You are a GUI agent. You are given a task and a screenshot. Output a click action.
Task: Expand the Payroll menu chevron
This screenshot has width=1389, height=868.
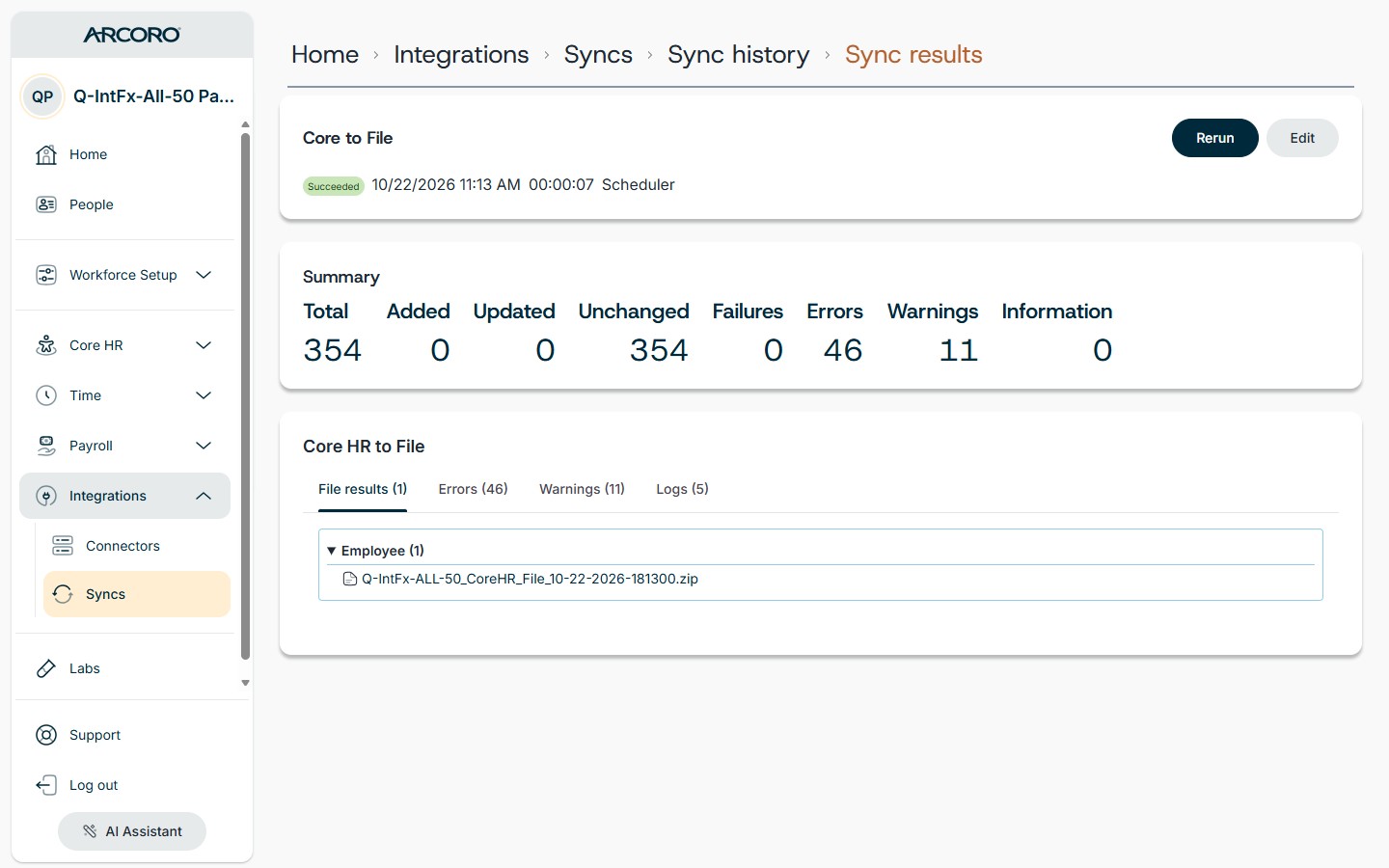(x=204, y=446)
